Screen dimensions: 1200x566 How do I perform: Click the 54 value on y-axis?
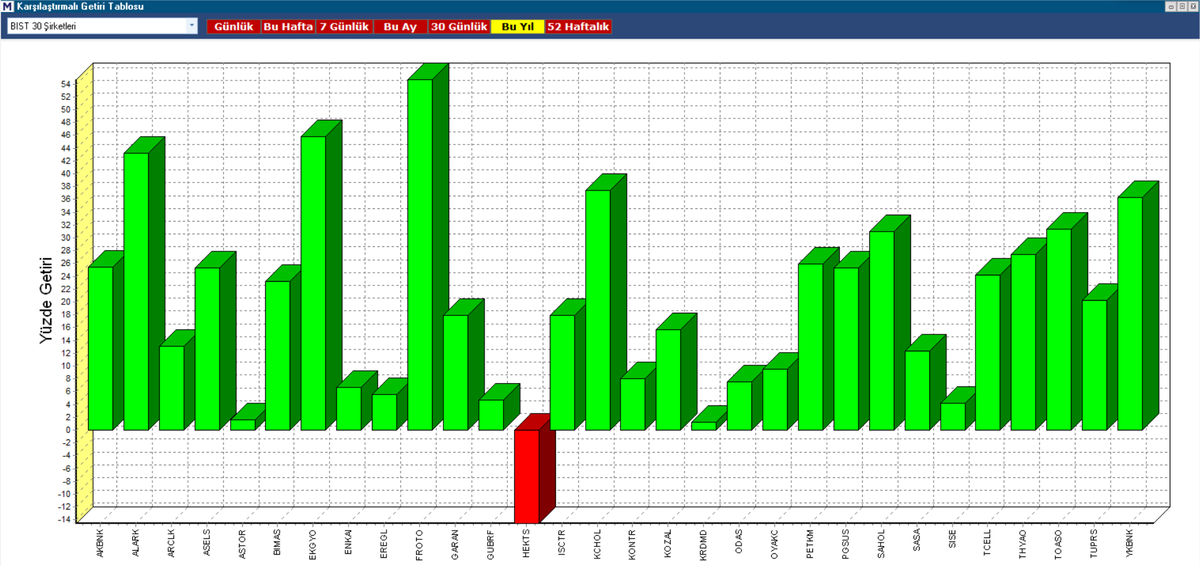[x=65, y=84]
